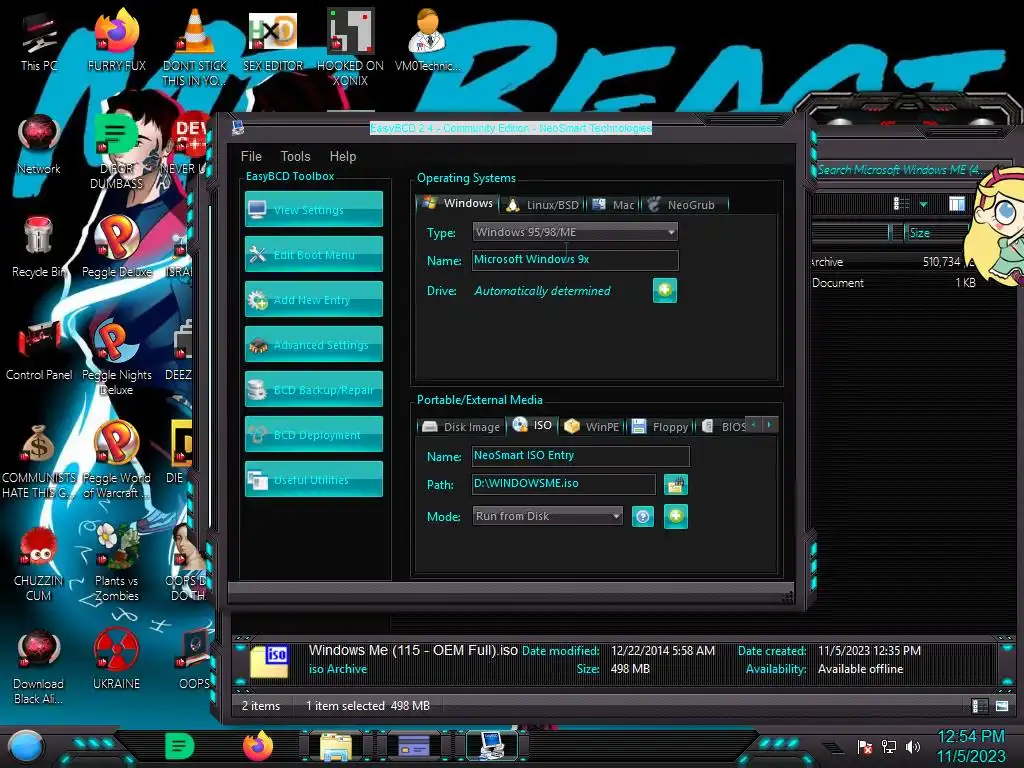1024x768 pixels.
Task: Open Peggle Nights Deluxe desktop icon
Action: (x=116, y=358)
